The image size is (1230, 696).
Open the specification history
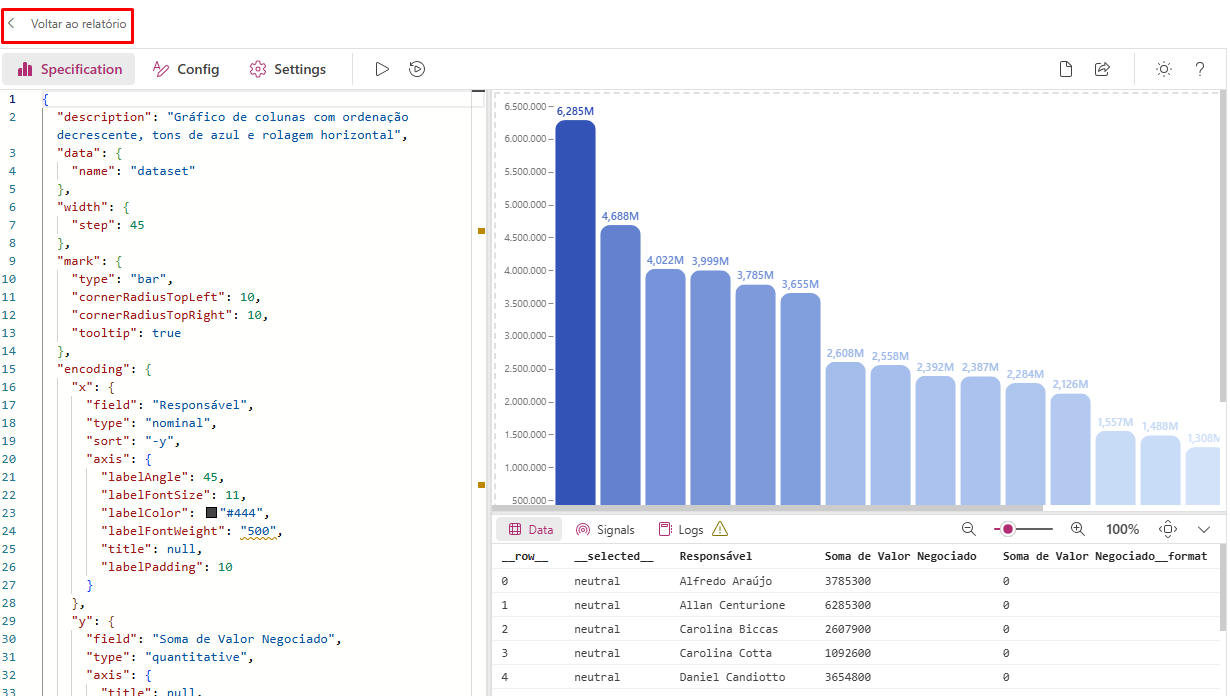(417, 68)
